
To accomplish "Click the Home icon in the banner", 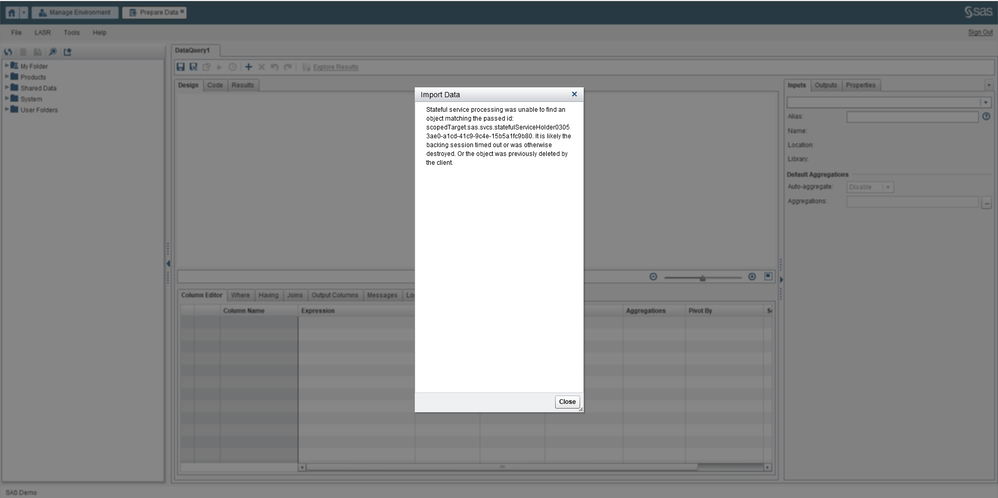I will click(x=11, y=12).
